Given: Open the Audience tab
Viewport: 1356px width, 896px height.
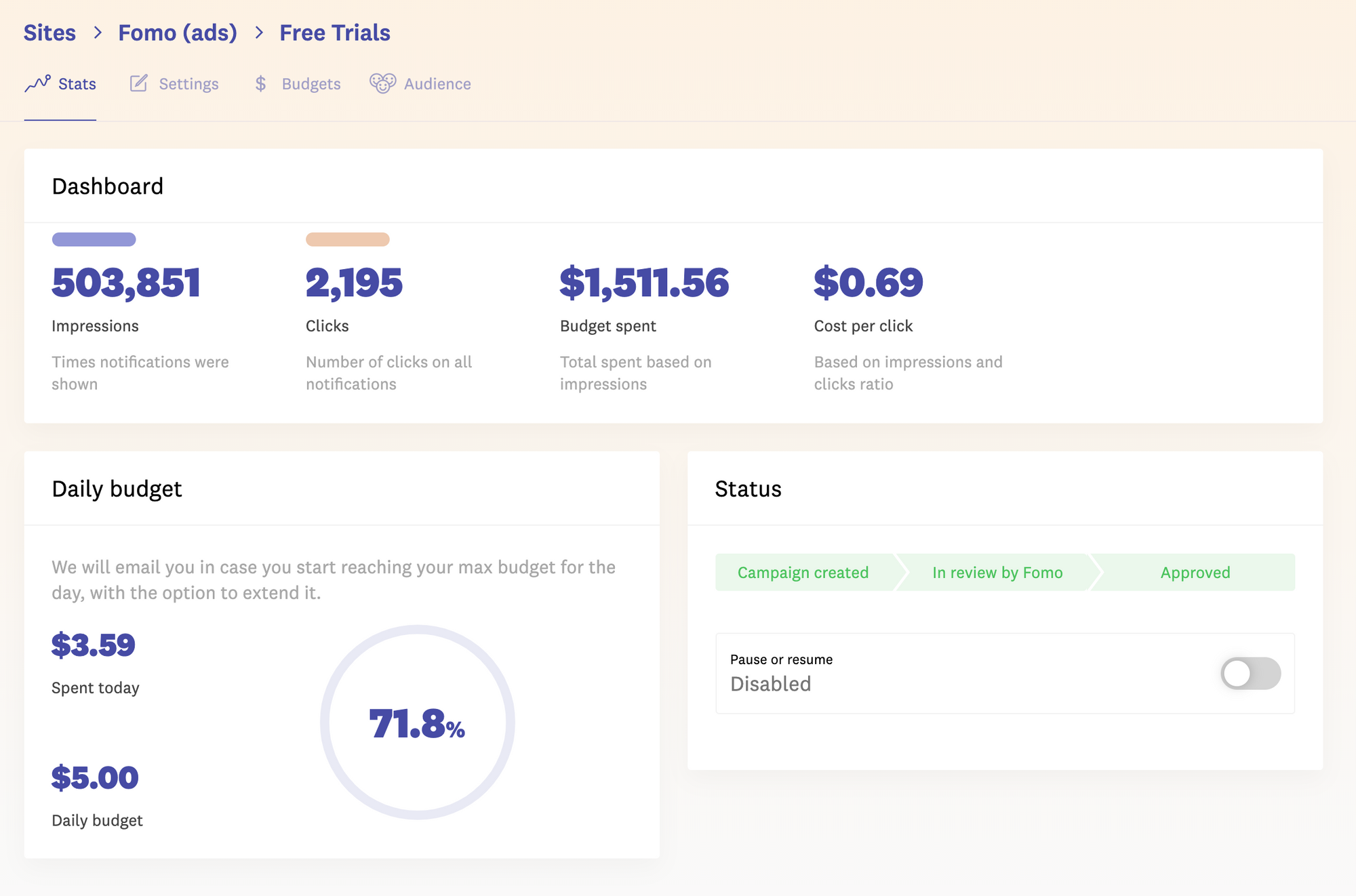Looking at the screenshot, I should click(x=437, y=84).
